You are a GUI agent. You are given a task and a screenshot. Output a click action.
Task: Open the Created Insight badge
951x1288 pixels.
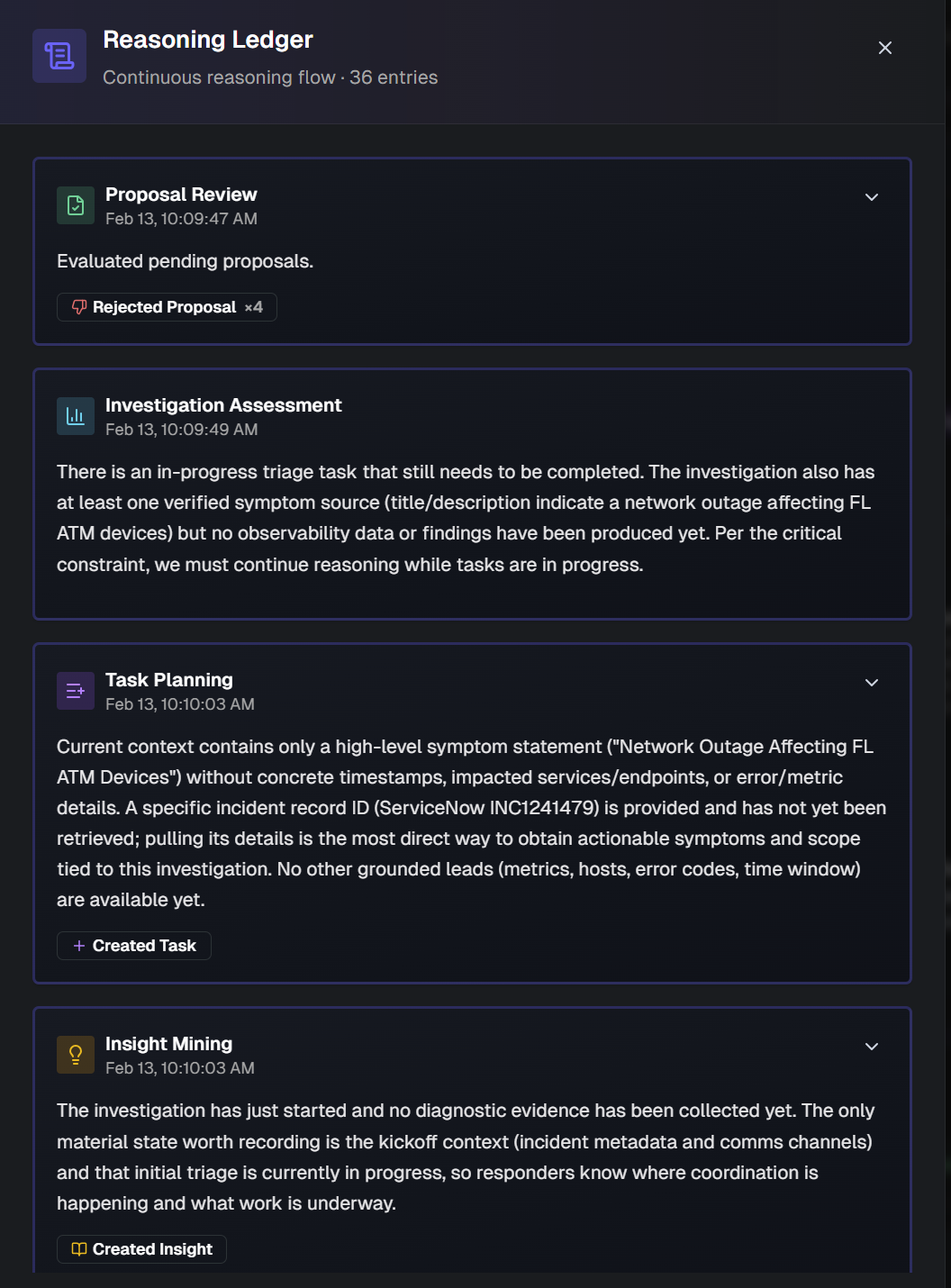click(x=140, y=1249)
